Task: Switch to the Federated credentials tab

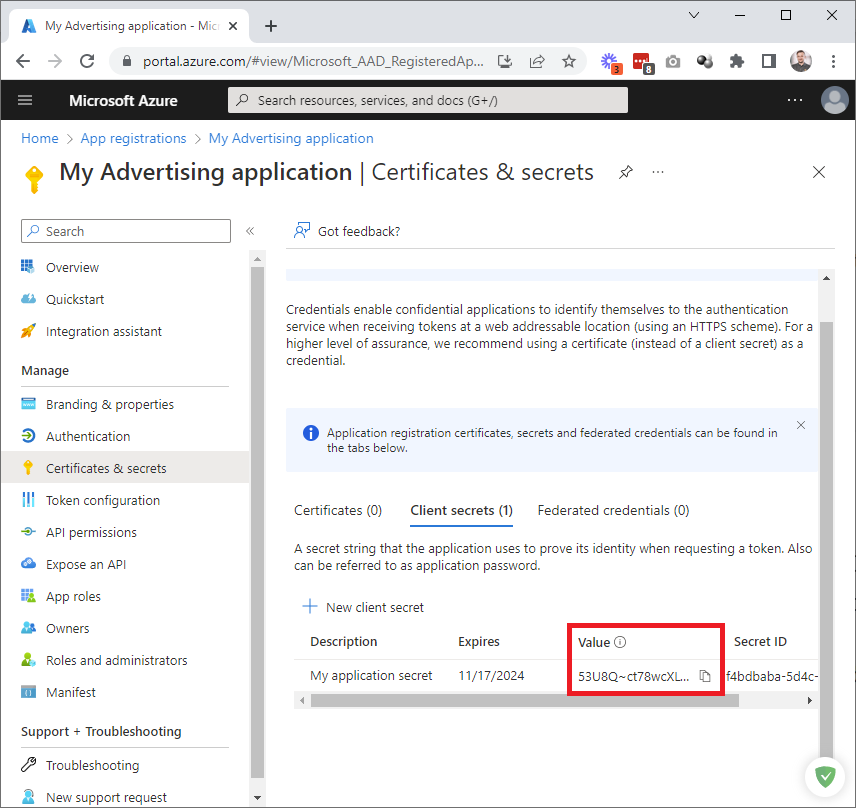Action: [x=613, y=510]
